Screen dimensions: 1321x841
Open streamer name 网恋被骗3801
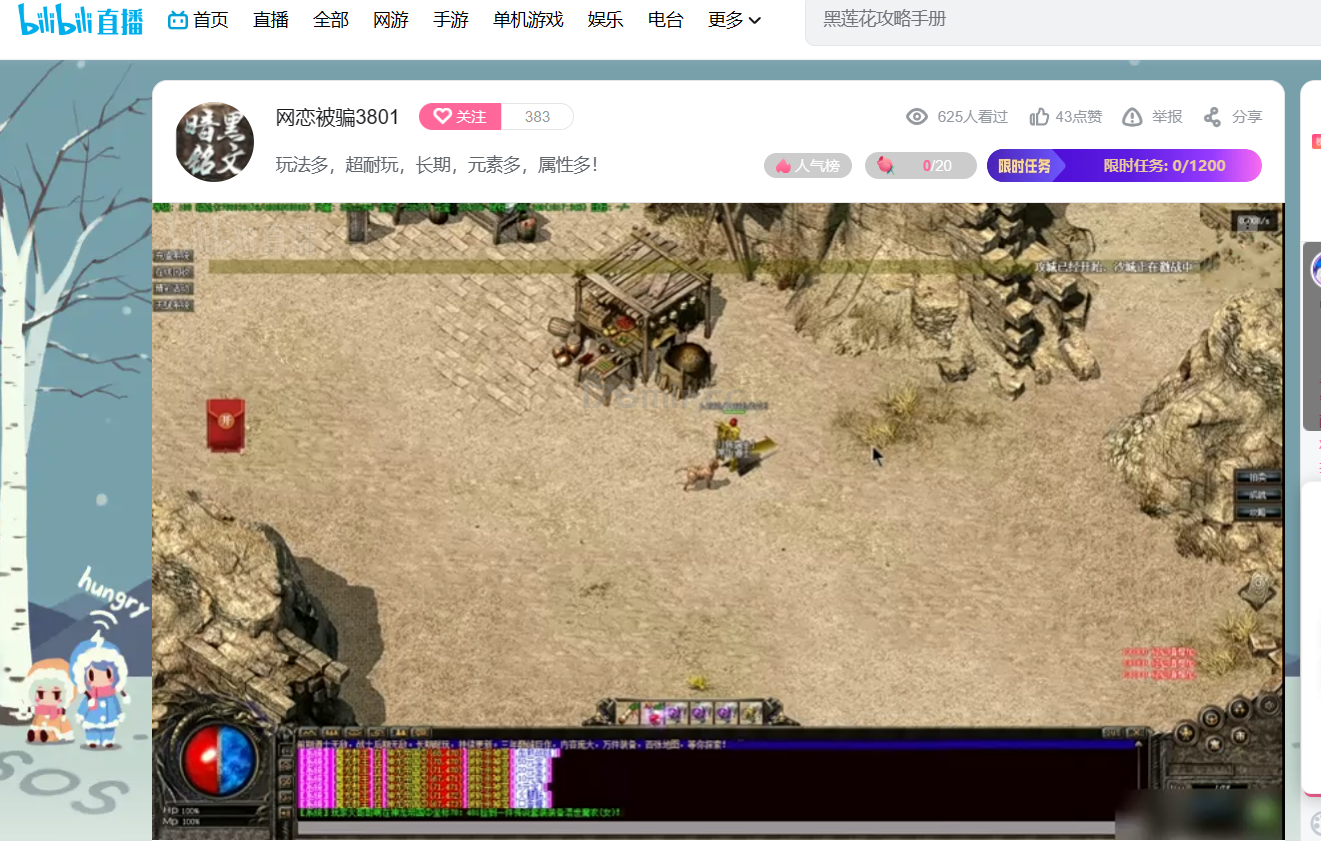[338, 117]
